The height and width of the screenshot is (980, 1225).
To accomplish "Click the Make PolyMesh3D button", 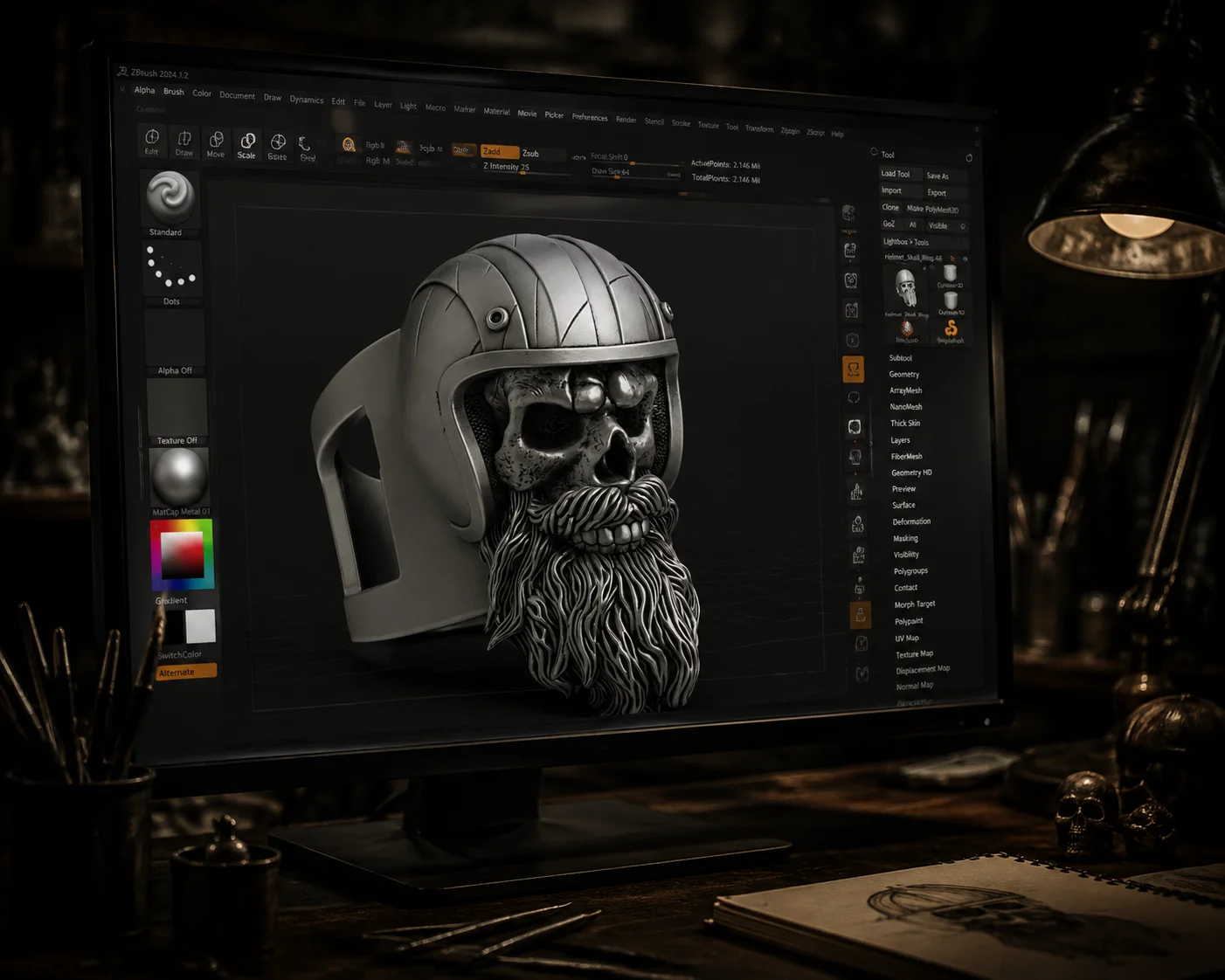I will pyautogui.click(x=934, y=210).
